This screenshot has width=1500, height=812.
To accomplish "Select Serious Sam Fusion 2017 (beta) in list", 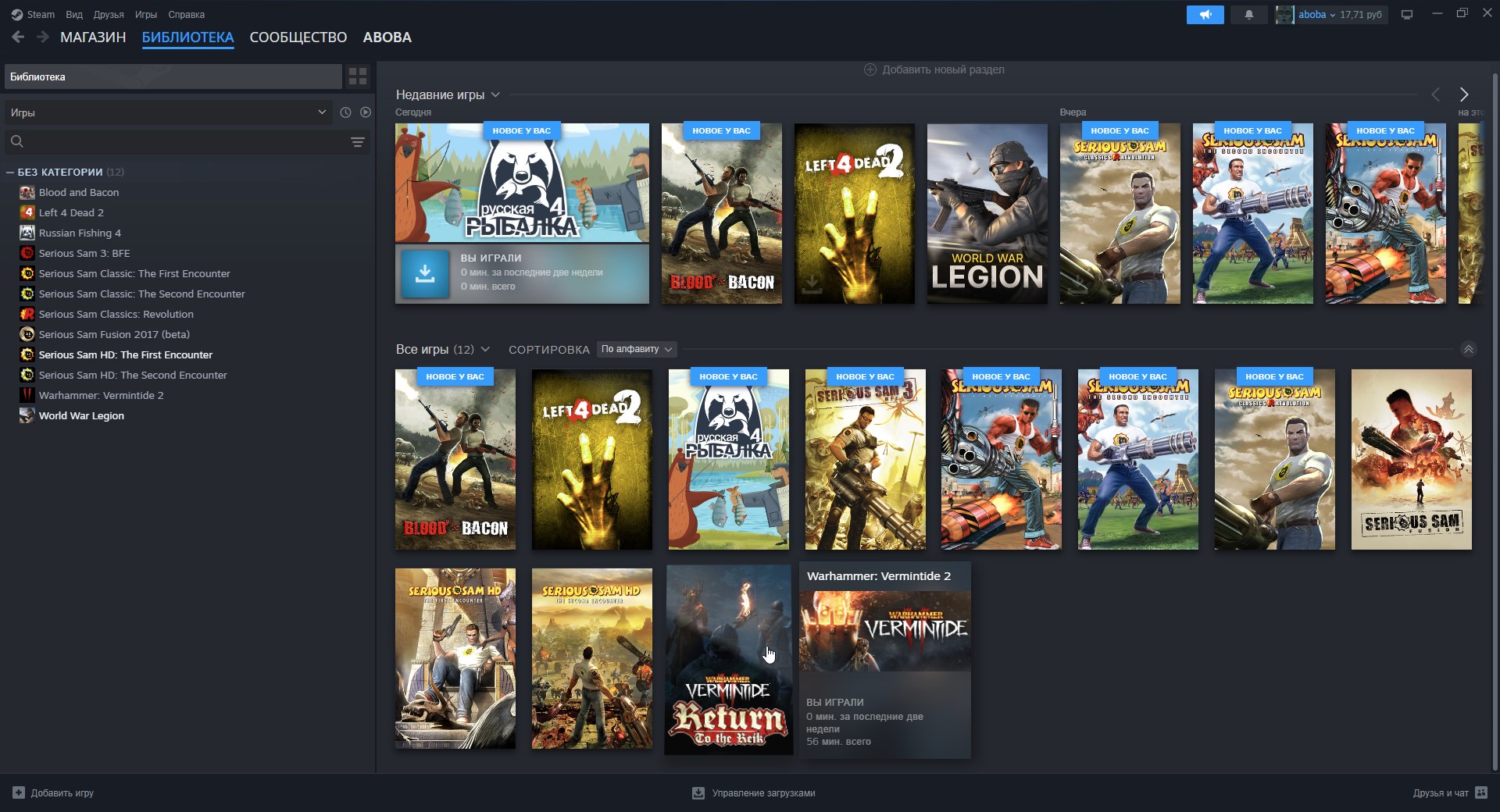I will point(114,334).
